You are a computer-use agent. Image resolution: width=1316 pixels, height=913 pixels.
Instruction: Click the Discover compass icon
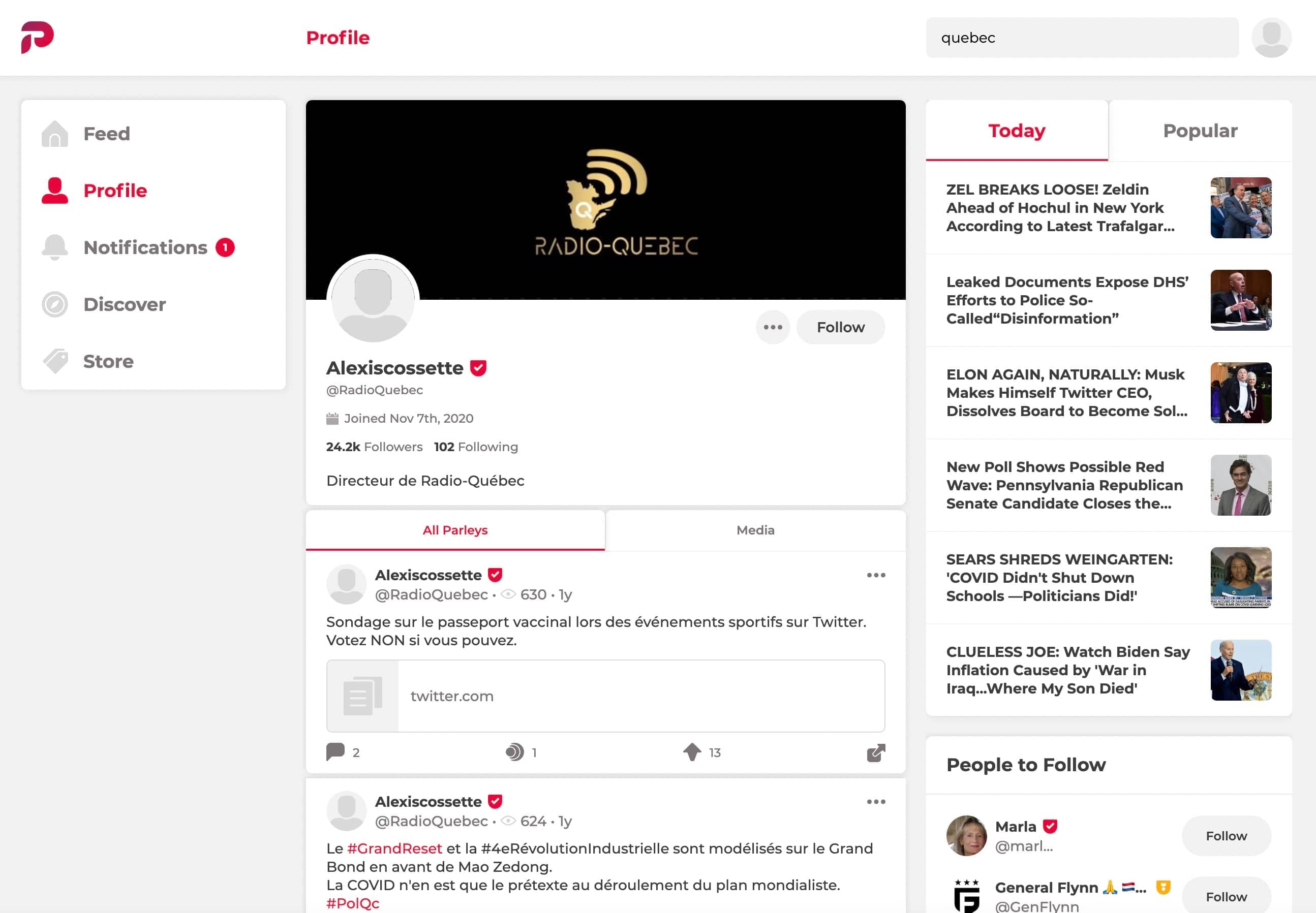pos(55,304)
